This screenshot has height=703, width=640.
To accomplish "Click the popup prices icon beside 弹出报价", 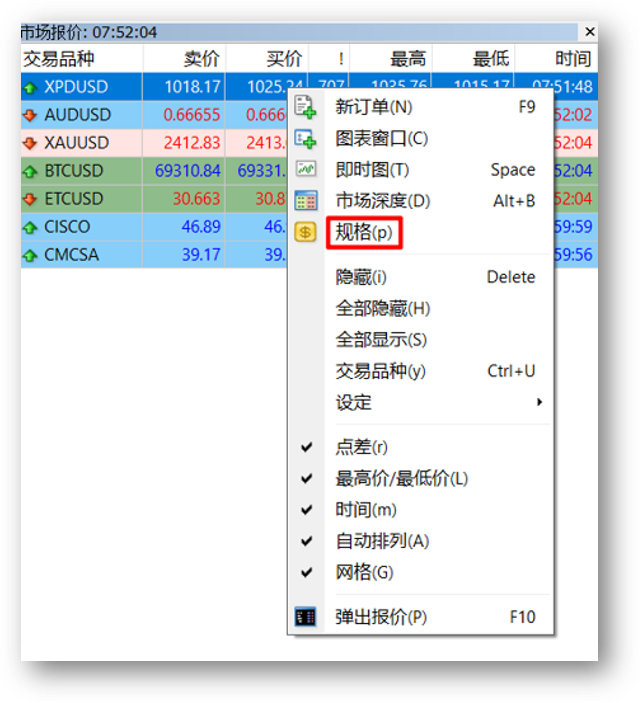I will 305,617.
